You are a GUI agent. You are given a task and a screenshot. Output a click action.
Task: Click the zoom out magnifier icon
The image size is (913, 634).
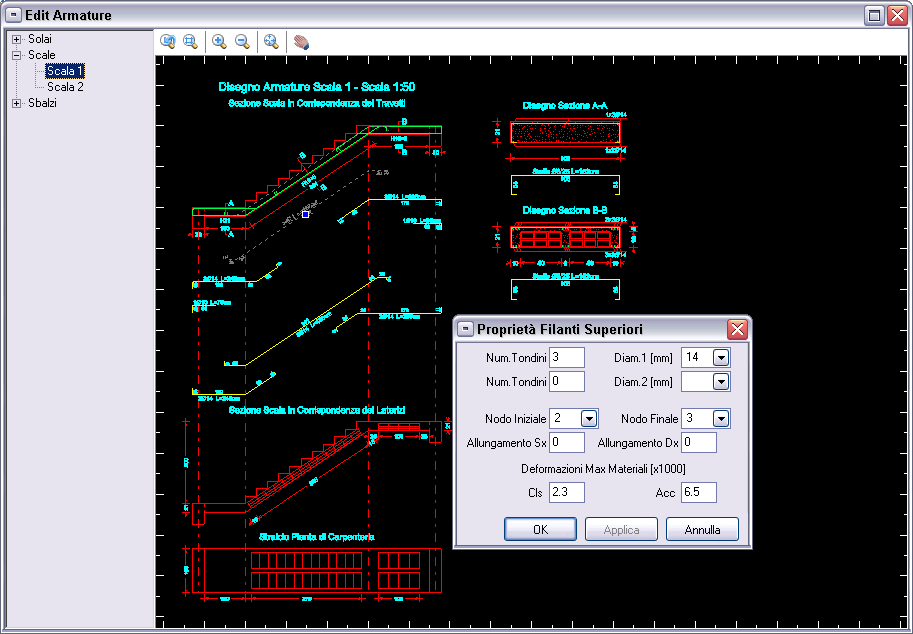click(x=242, y=41)
